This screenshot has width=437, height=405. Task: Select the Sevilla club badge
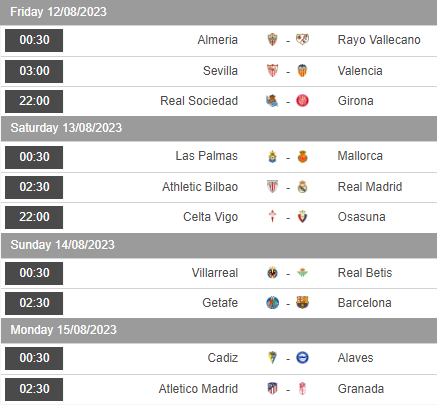(x=272, y=71)
